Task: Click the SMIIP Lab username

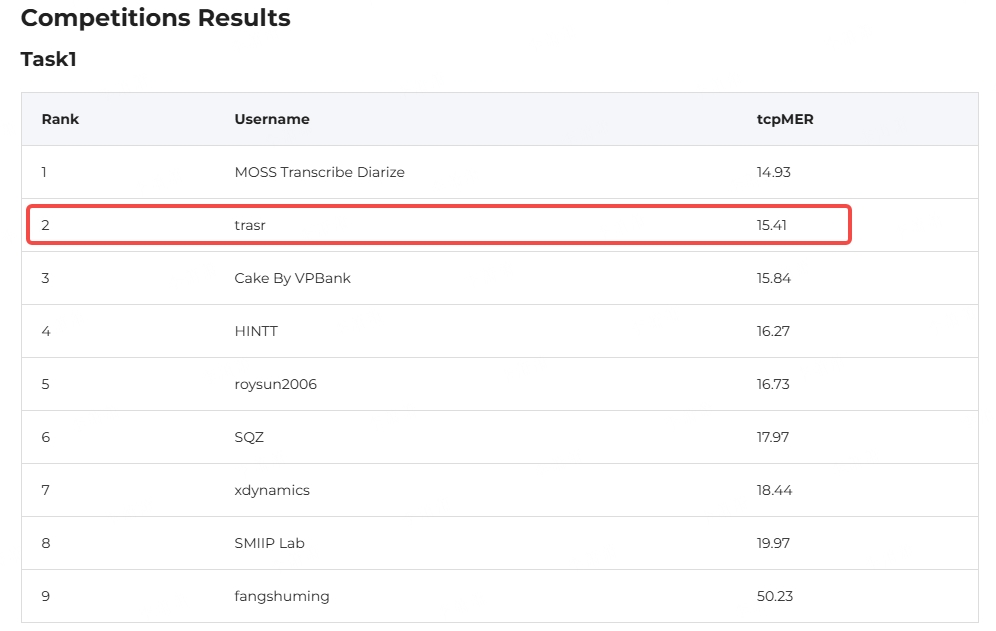Action: [269, 543]
